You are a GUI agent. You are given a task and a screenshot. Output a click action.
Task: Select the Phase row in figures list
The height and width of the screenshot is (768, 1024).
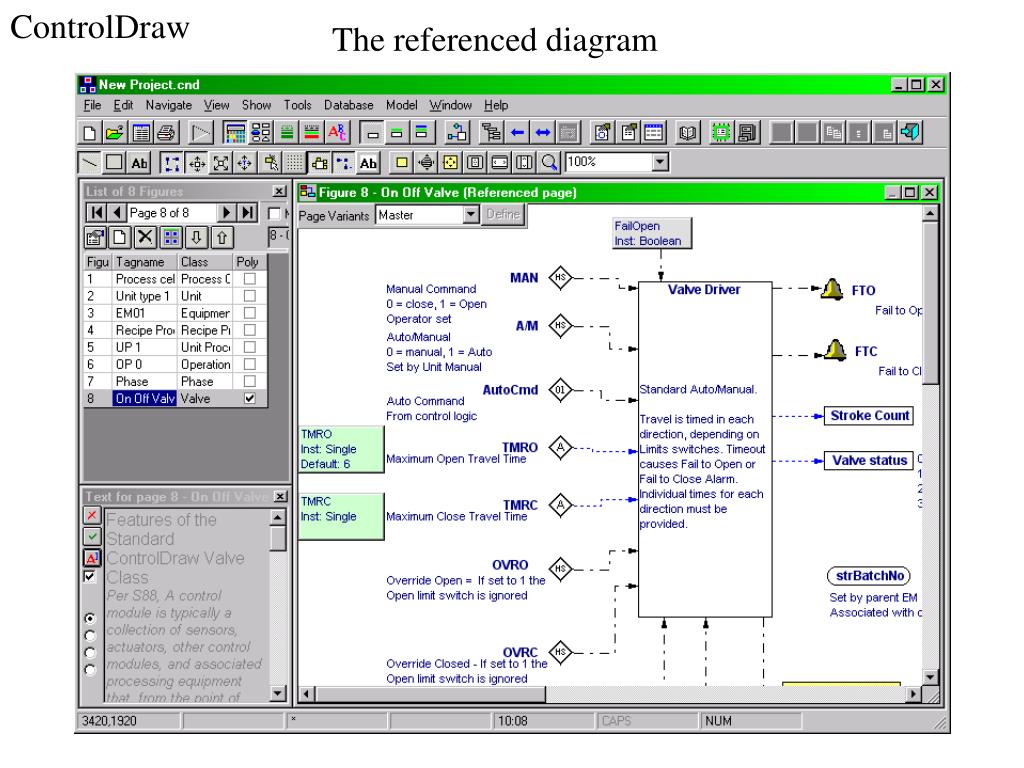(175, 381)
